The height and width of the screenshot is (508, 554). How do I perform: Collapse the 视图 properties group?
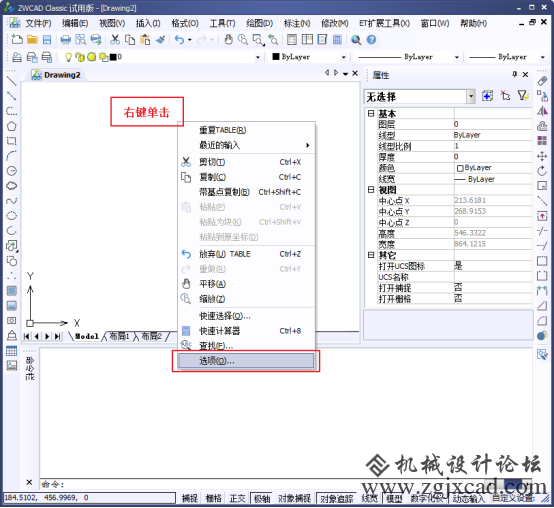371,190
